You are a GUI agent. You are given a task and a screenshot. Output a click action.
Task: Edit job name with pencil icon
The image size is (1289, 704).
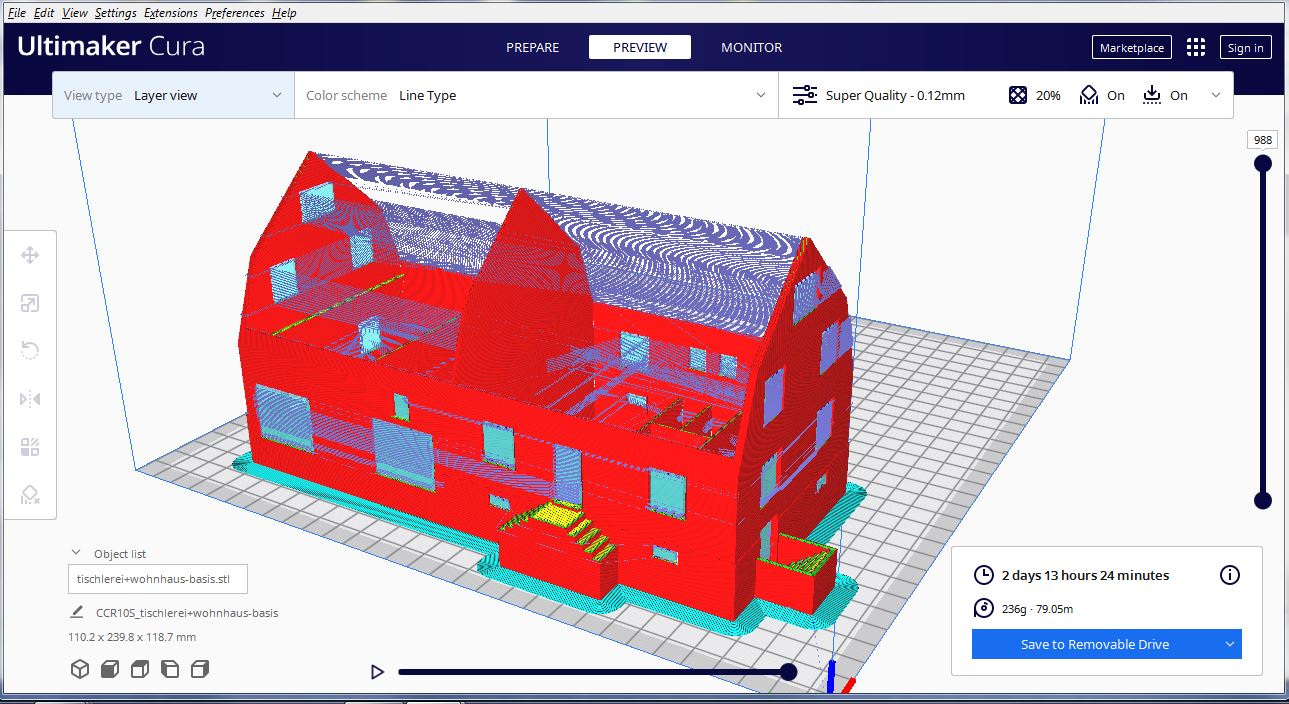point(77,612)
